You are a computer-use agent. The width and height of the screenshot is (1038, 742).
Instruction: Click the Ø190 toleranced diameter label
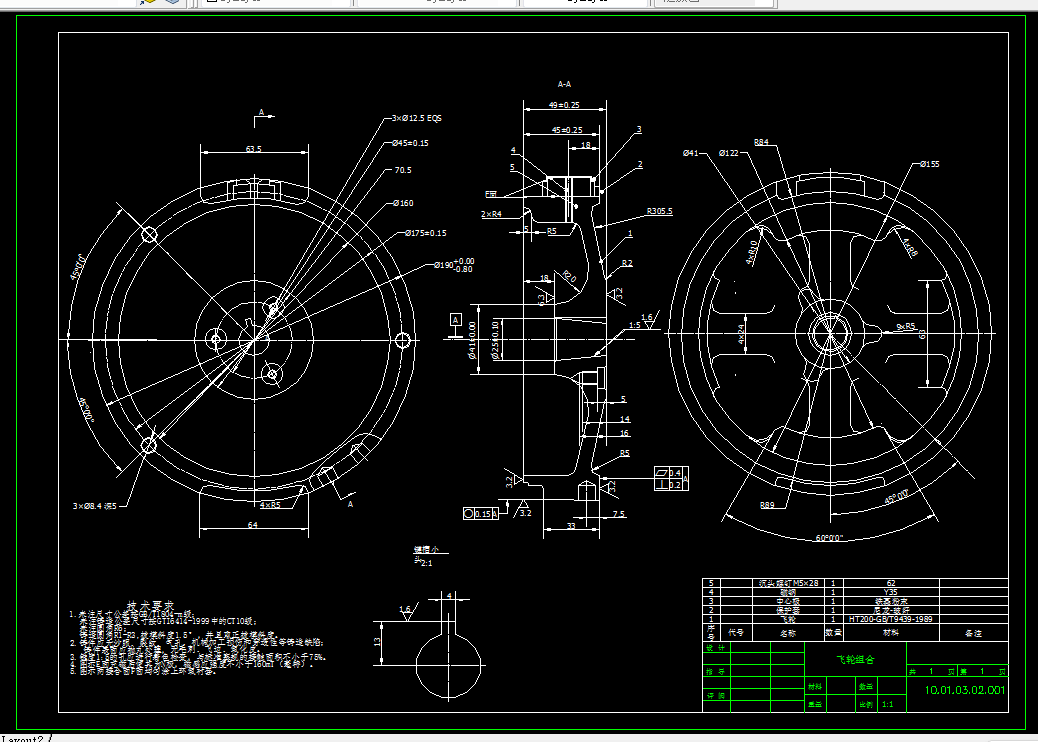pos(453,265)
